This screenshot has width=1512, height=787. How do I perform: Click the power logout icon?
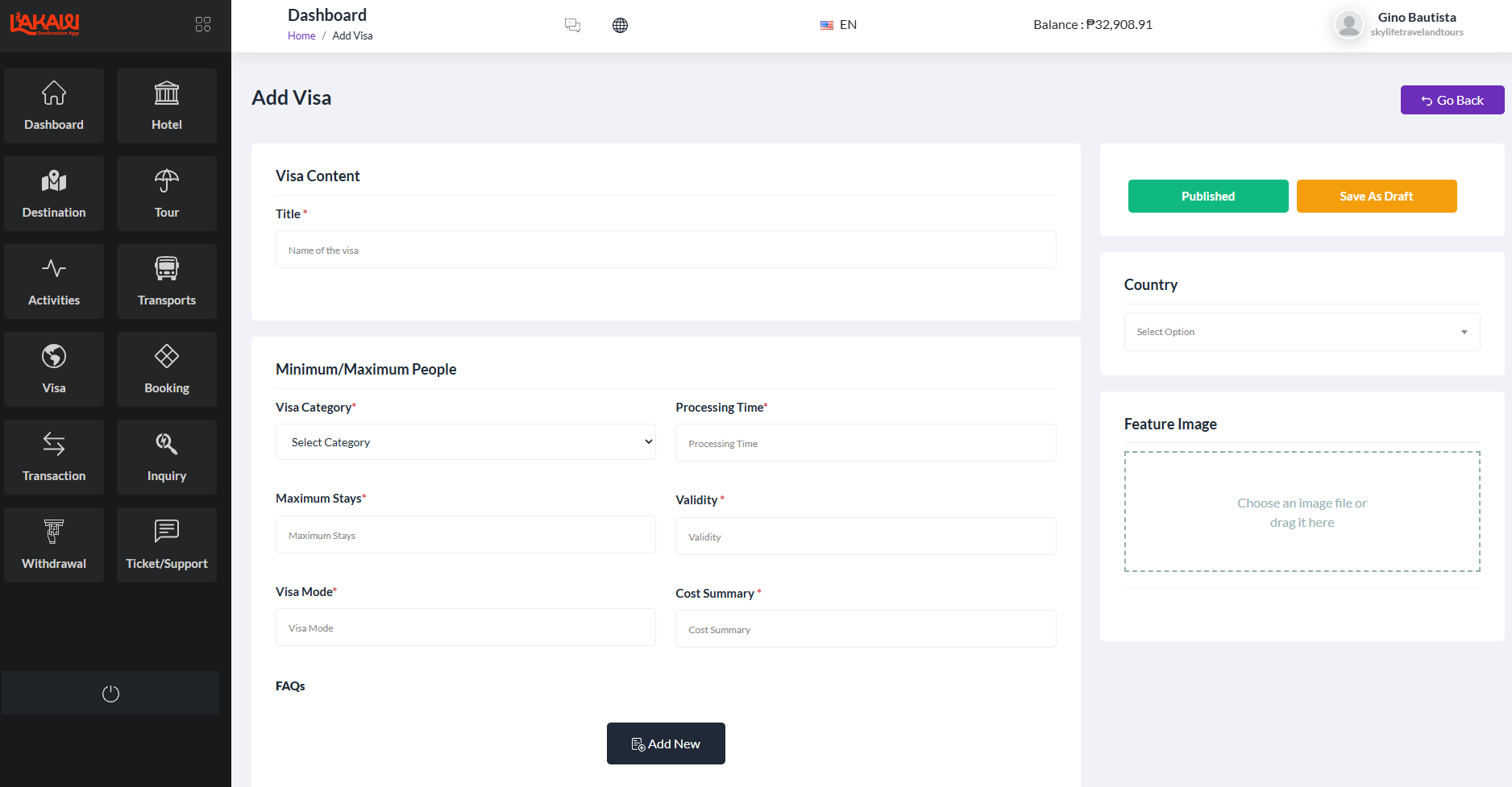point(110,694)
